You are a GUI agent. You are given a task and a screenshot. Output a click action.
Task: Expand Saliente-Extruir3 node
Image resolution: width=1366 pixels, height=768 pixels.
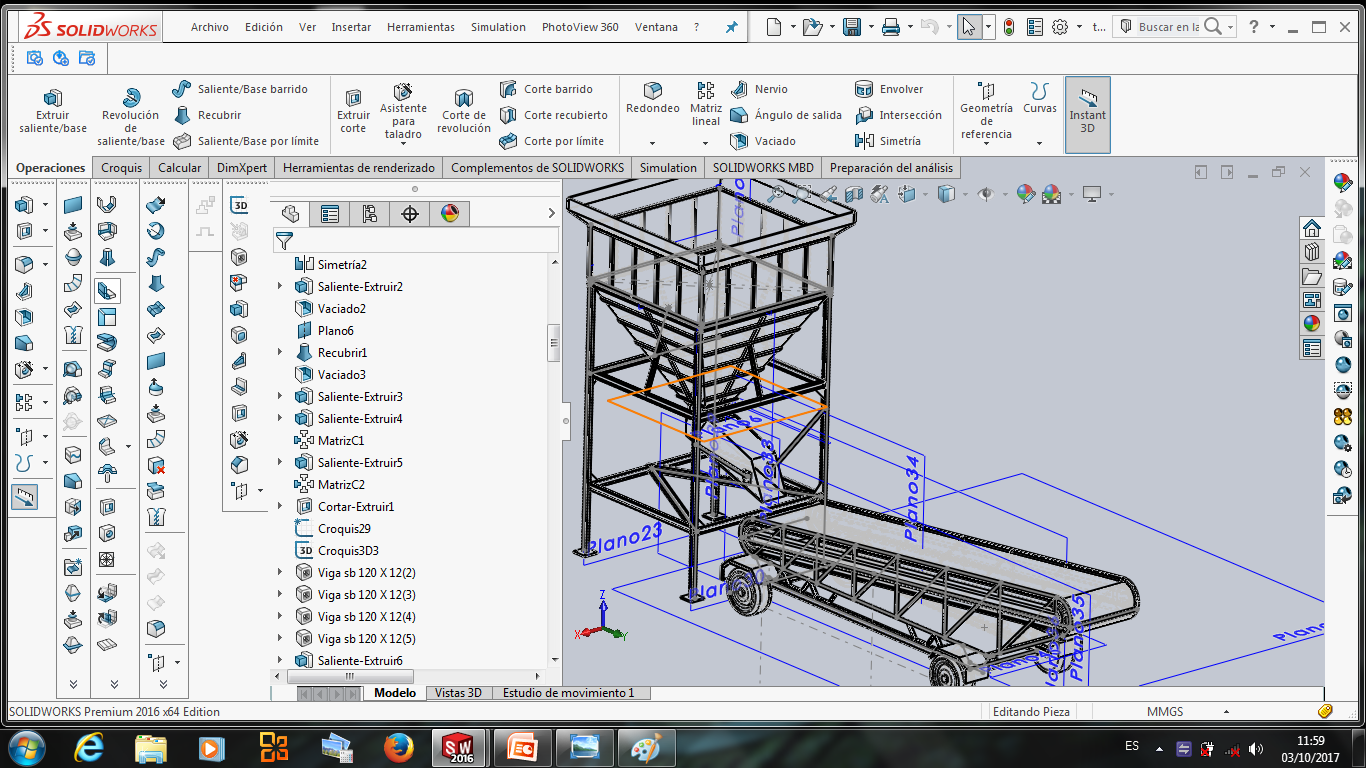pos(280,396)
